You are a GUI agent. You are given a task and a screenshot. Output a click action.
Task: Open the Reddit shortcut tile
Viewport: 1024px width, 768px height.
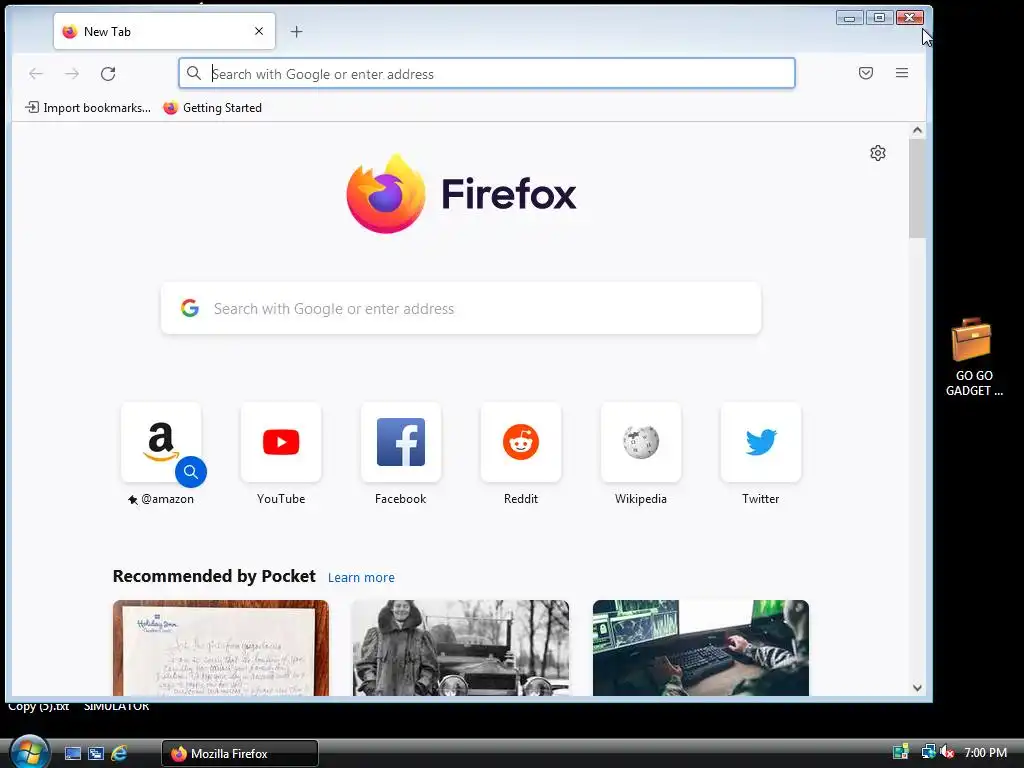click(520, 442)
